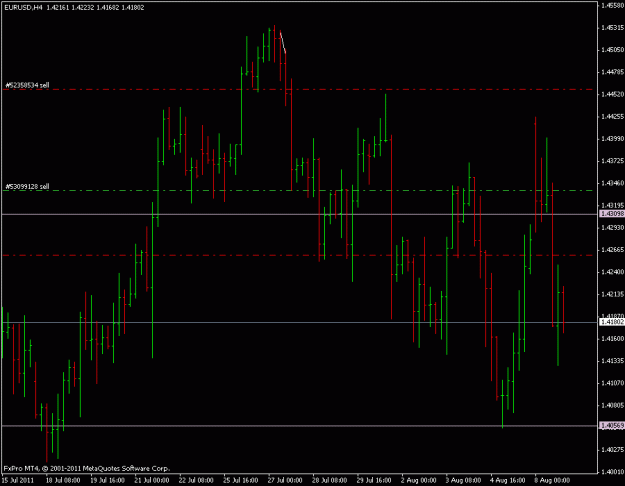This screenshot has width=625, height=486.
Task: Click the 1.44785 price axis label
Action: pyautogui.click(x=612, y=72)
